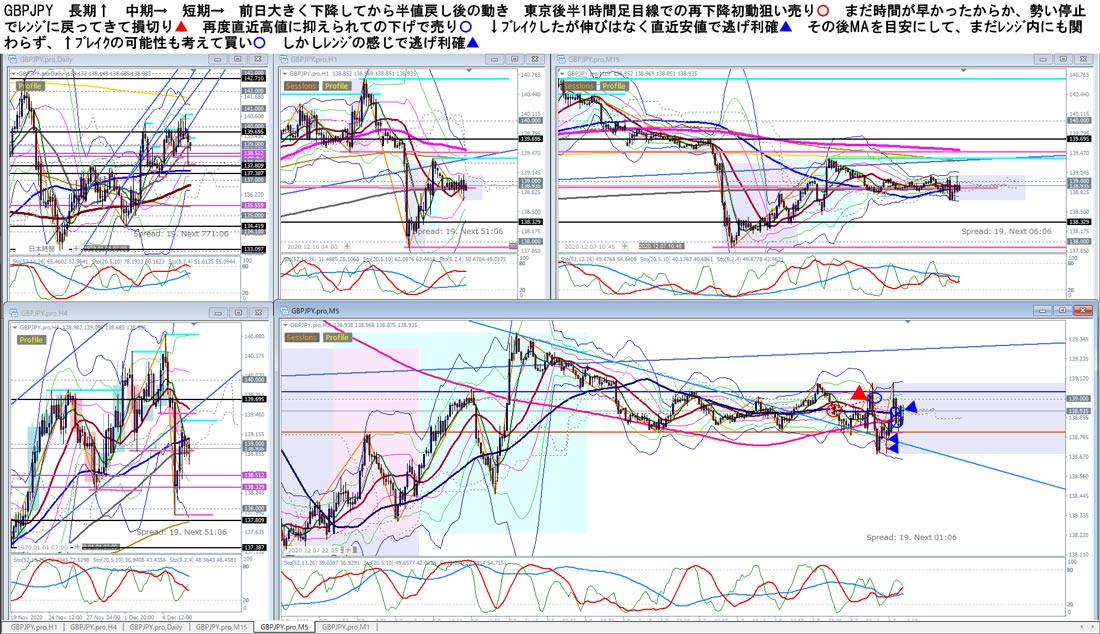Toggle Sessions button in M5 chart
Screen dimensions: 1100x634
point(301,337)
